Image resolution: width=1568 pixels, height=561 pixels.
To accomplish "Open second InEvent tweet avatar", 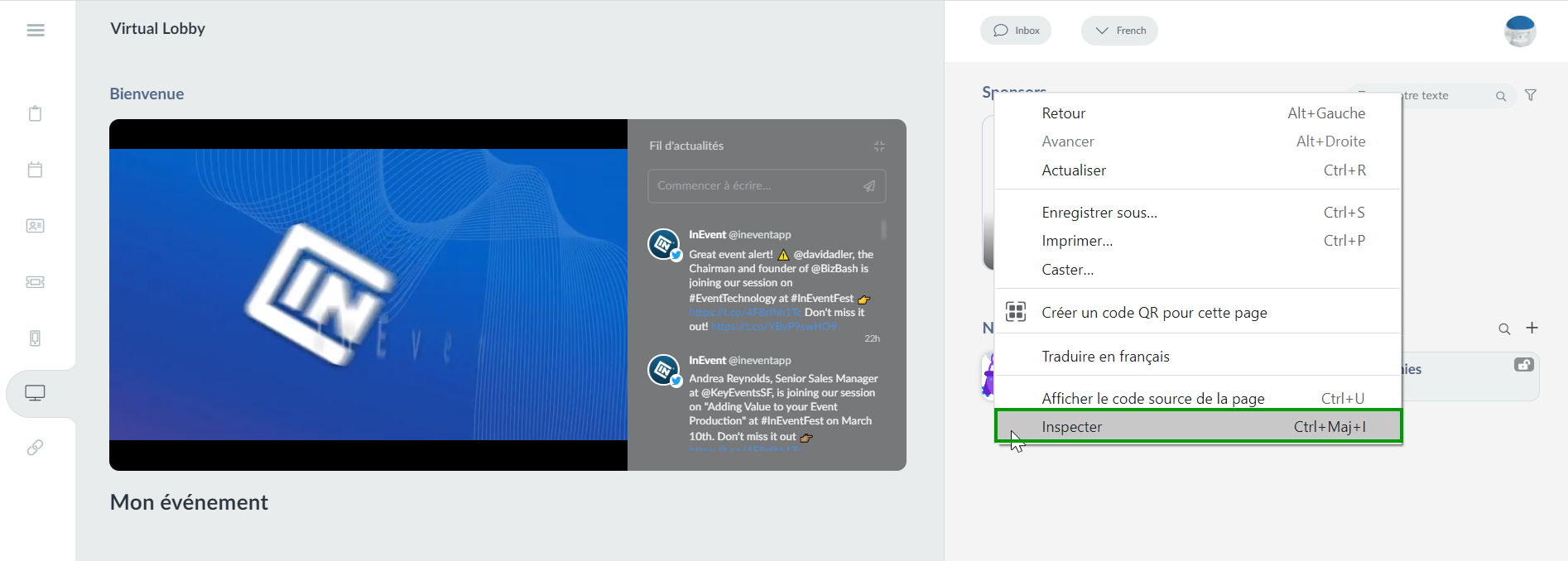I will coord(664,371).
